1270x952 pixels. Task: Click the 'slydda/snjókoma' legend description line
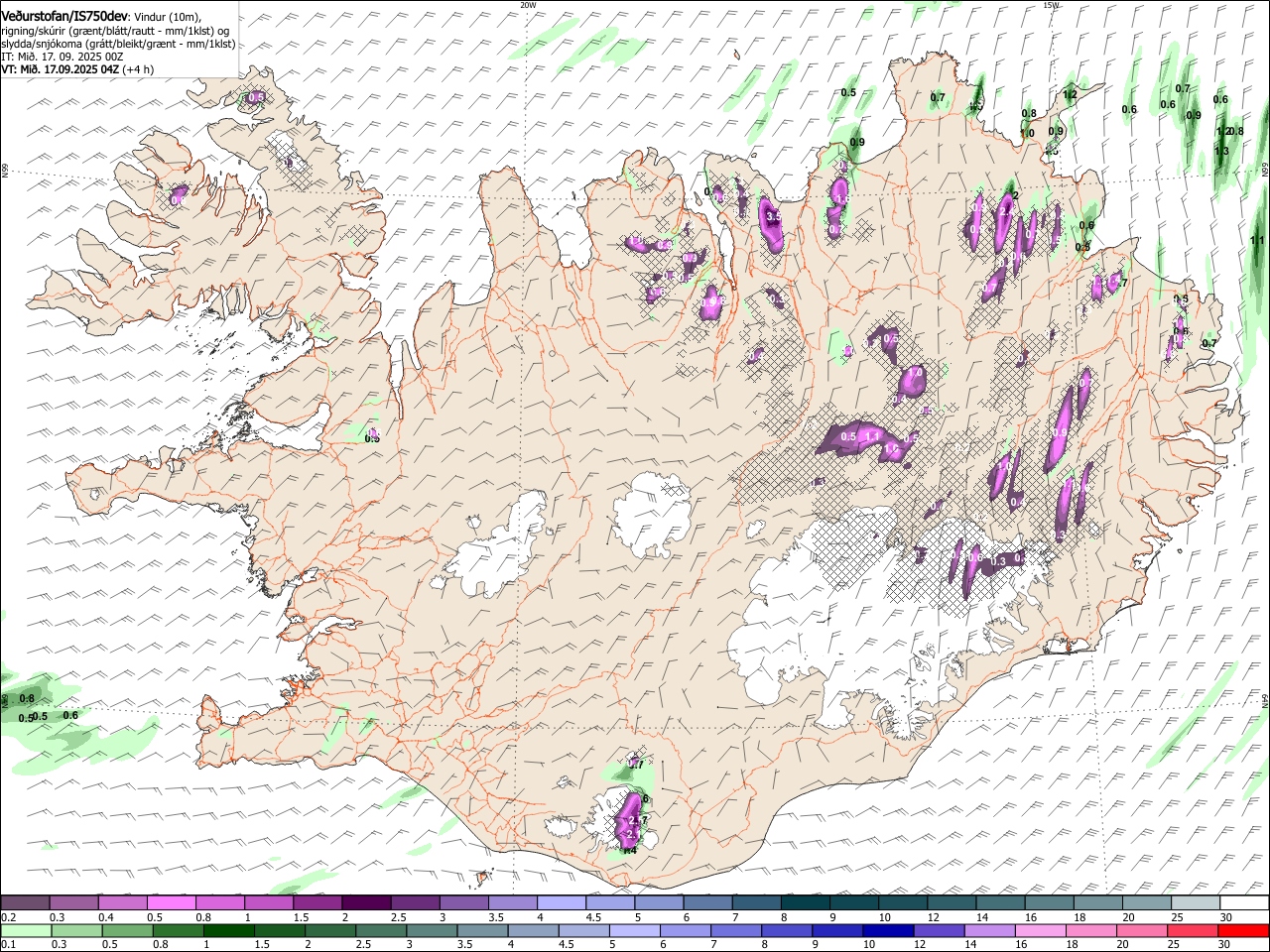pyautogui.click(x=118, y=44)
